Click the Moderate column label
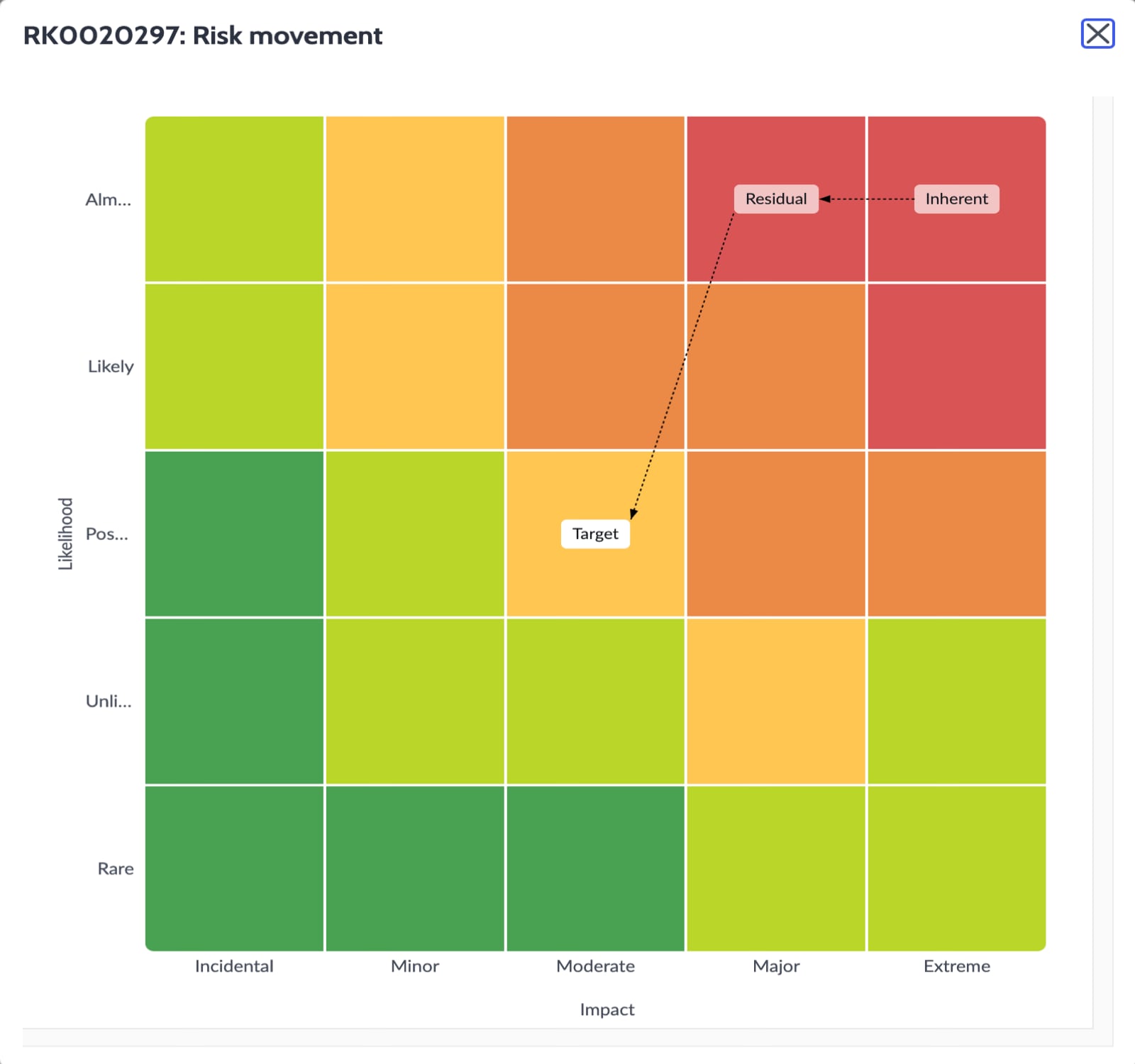 [595, 965]
